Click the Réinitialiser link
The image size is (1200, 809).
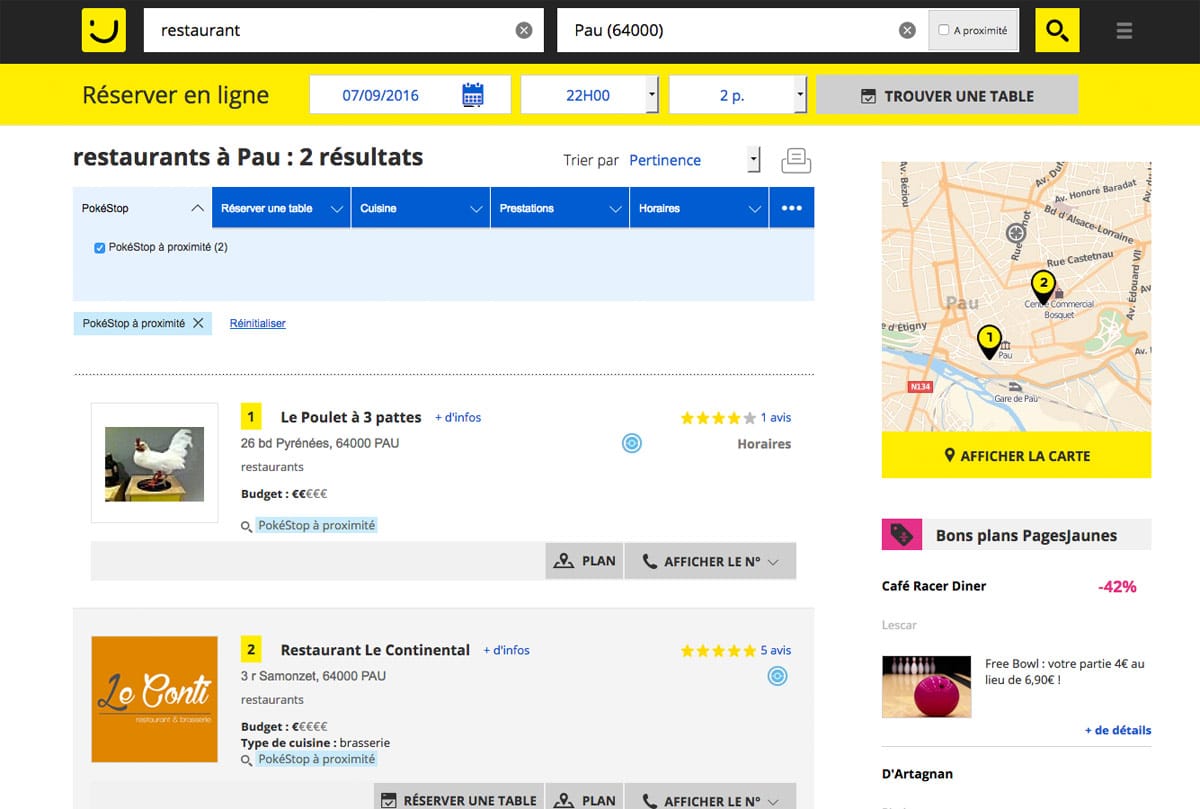(257, 323)
